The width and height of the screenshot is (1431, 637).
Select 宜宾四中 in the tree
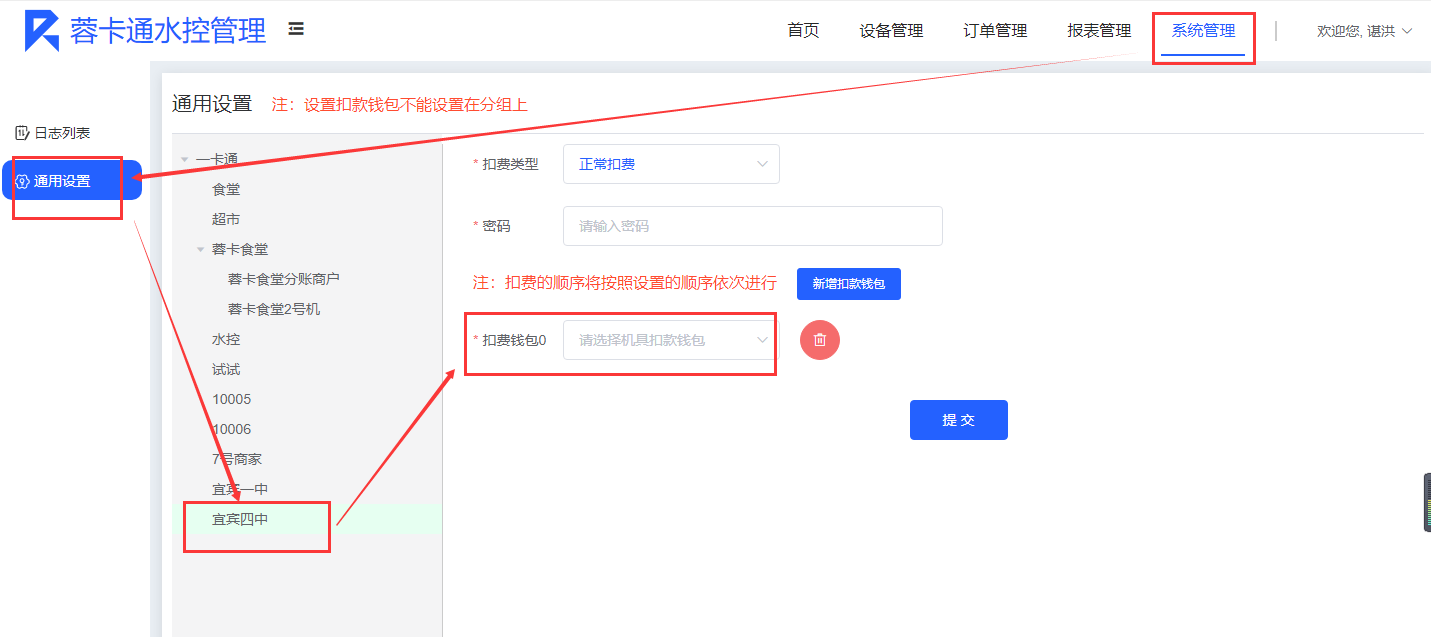(240, 519)
